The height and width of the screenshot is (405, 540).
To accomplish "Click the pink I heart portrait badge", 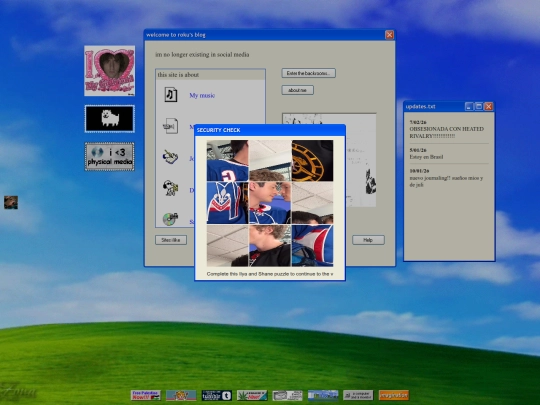I will 110,71.
